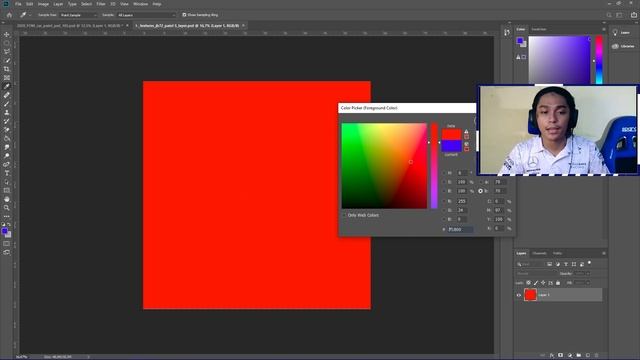This screenshot has width=640, height=360.
Task: Click the zoom percentage in status bar
Action: coord(21,357)
